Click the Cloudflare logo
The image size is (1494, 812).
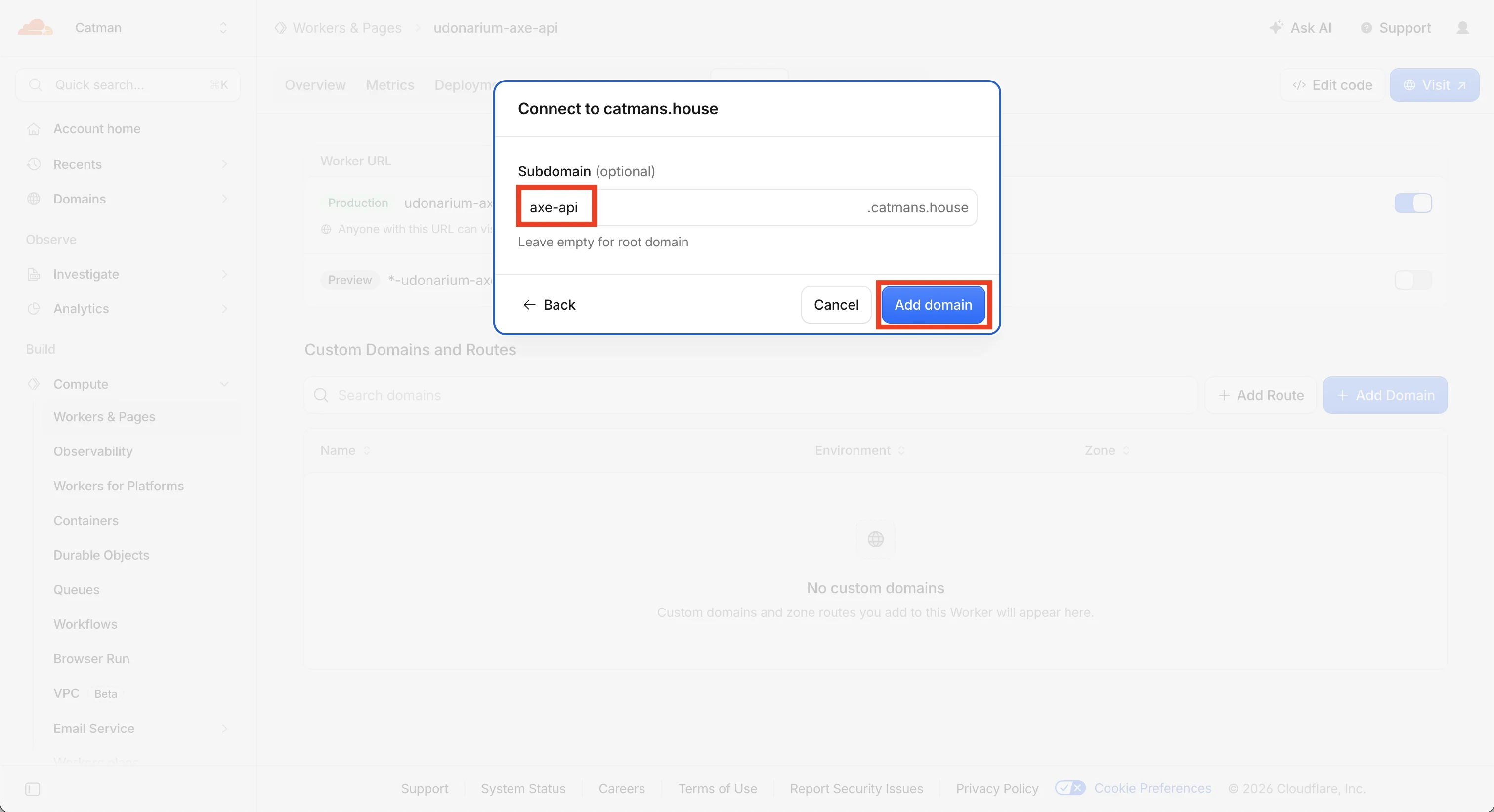[35, 27]
